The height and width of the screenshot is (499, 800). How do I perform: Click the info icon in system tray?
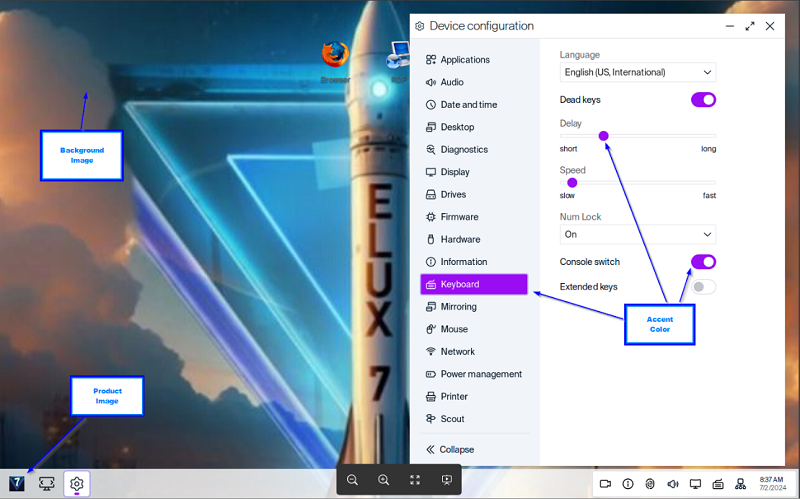pyautogui.click(x=628, y=484)
